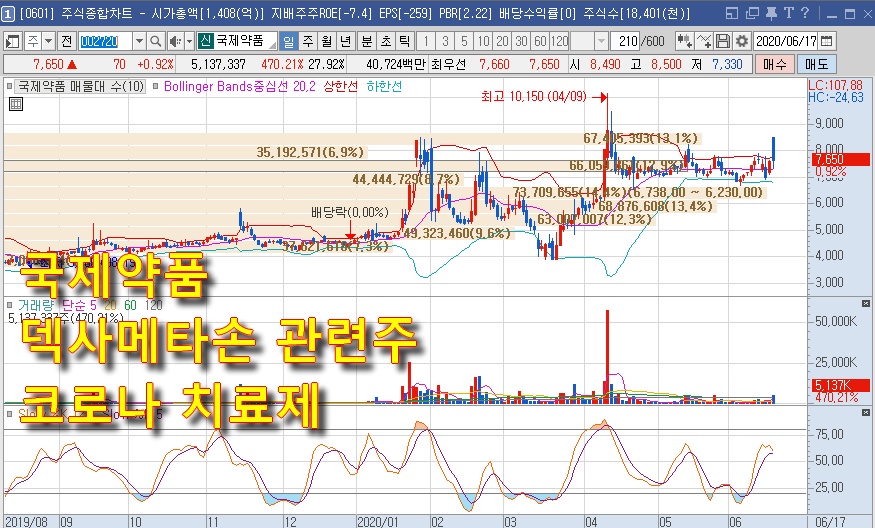The height and width of the screenshot is (528, 875).
Task: Choose interval 3 button
Action: coord(445,41)
